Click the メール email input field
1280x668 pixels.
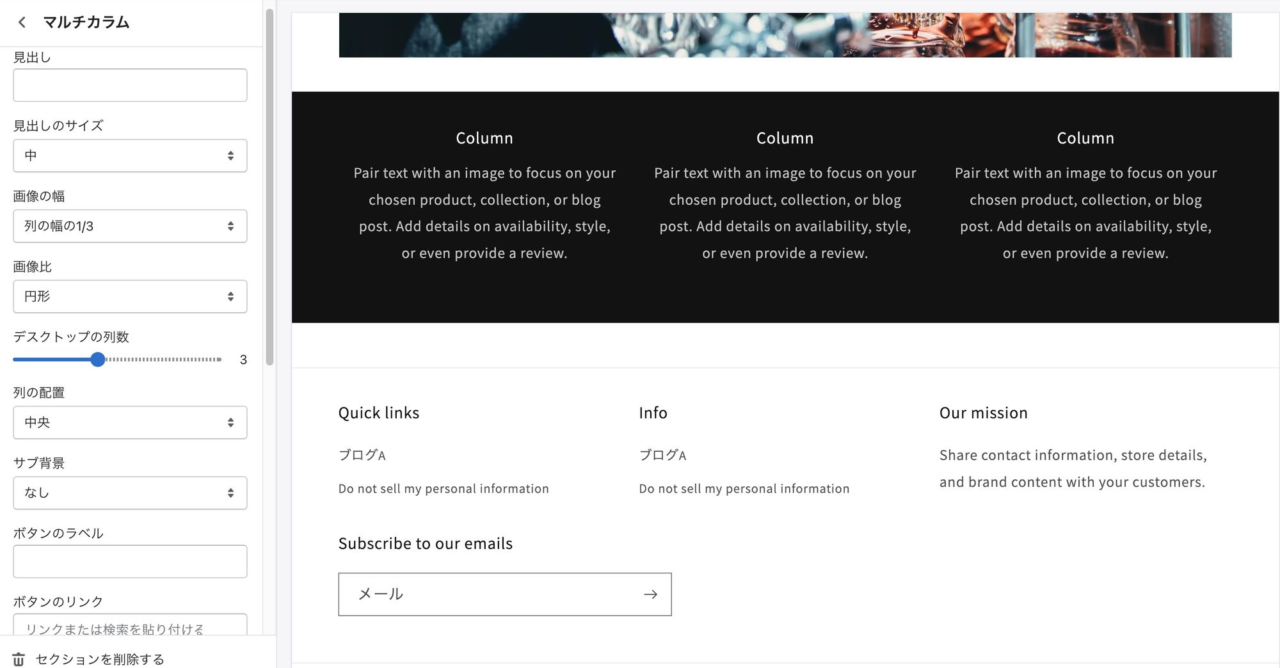tap(486, 594)
